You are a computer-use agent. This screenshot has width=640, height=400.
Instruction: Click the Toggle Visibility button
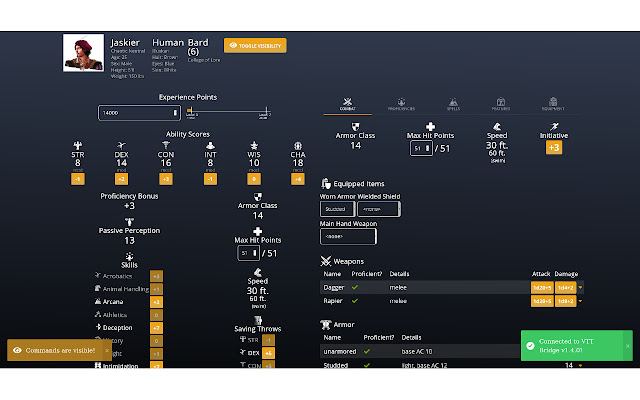coord(255,45)
